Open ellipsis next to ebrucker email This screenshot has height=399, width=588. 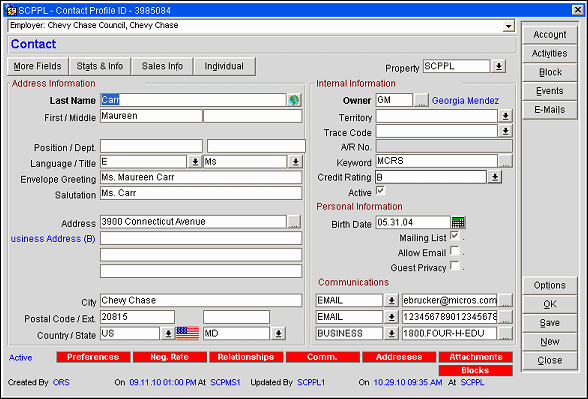pyautogui.click(x=505, y=300)
